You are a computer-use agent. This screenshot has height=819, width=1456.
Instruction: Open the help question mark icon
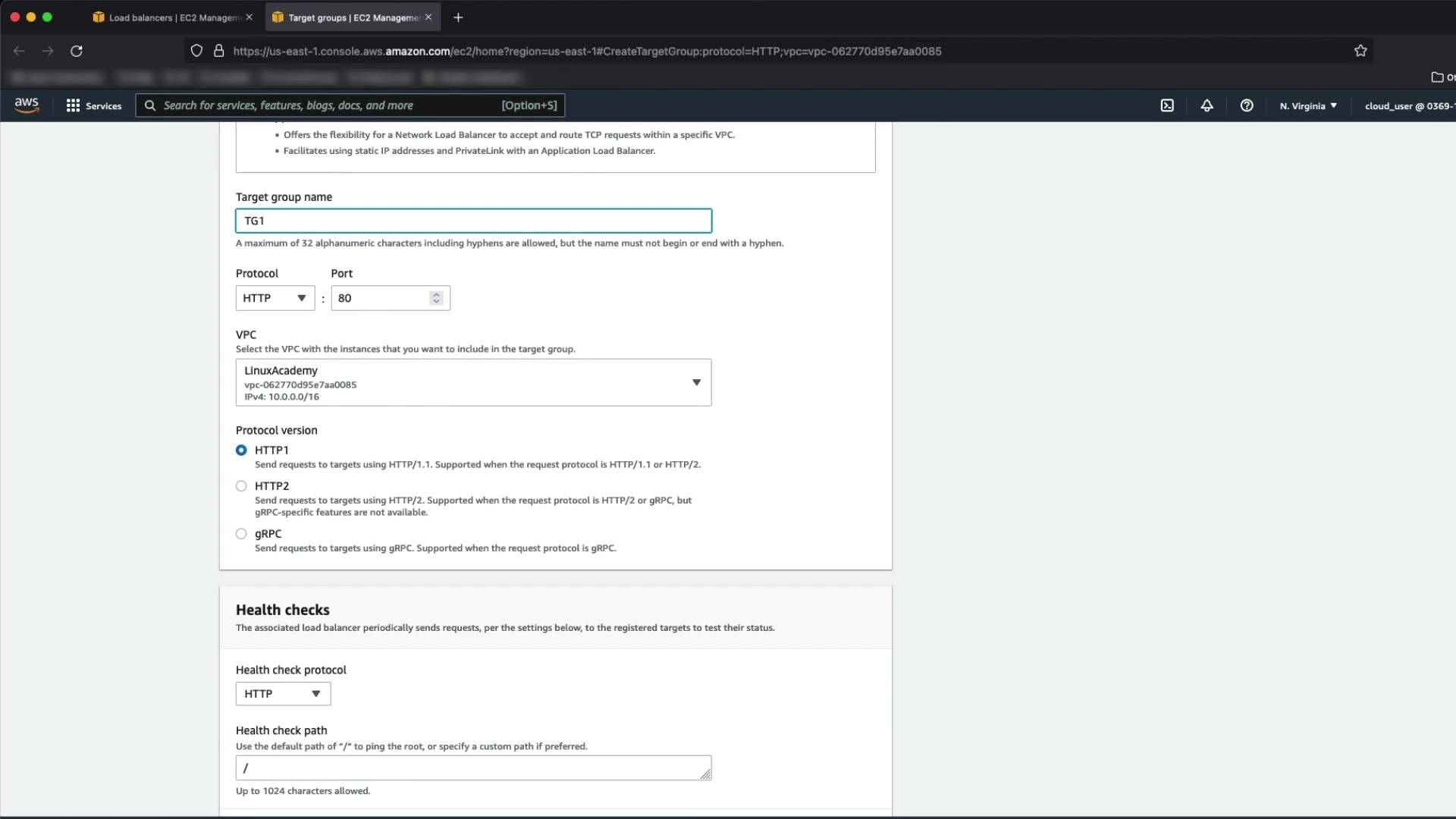pos(1247,105)
